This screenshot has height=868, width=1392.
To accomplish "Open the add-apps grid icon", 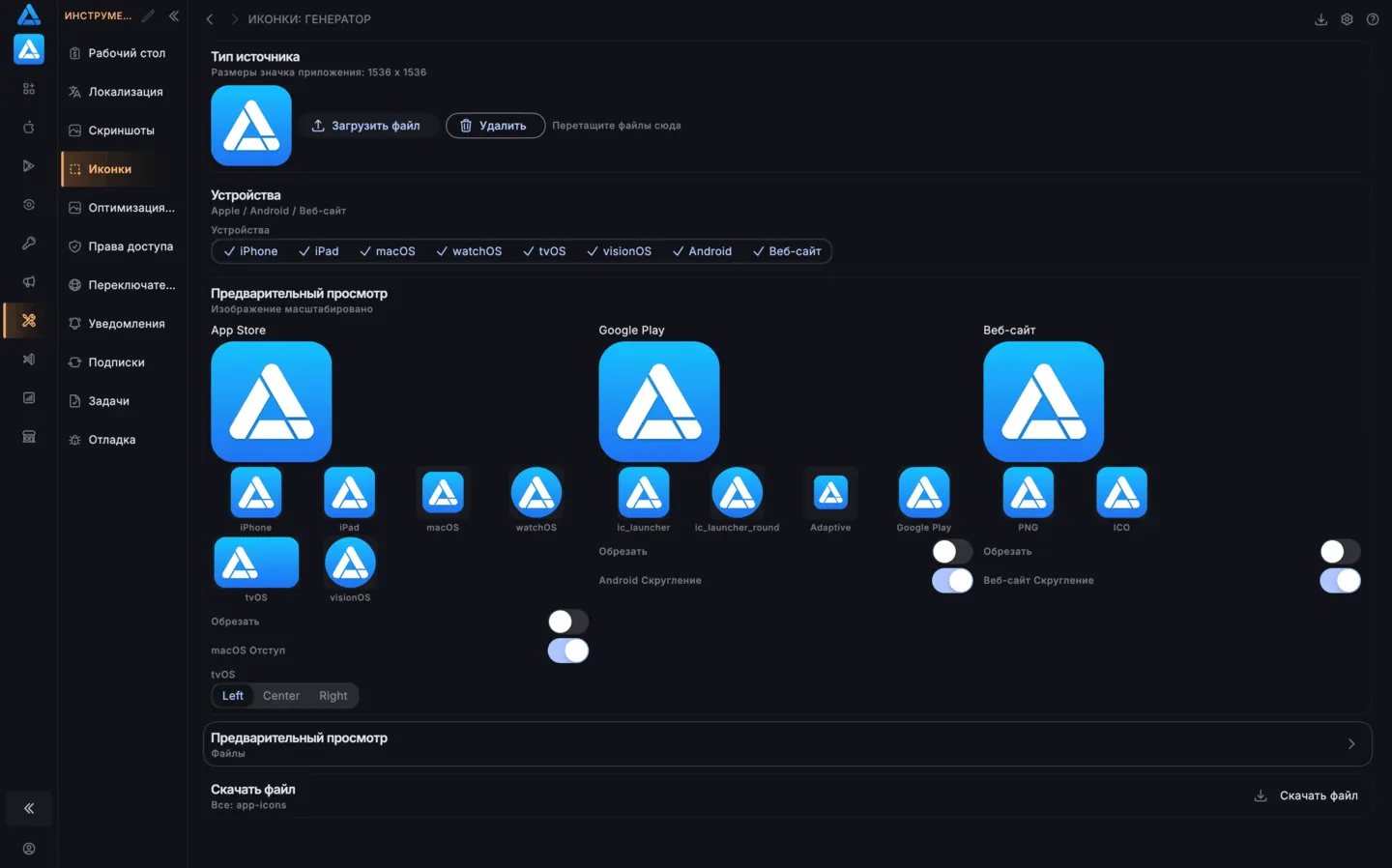I will coord(29,89).
